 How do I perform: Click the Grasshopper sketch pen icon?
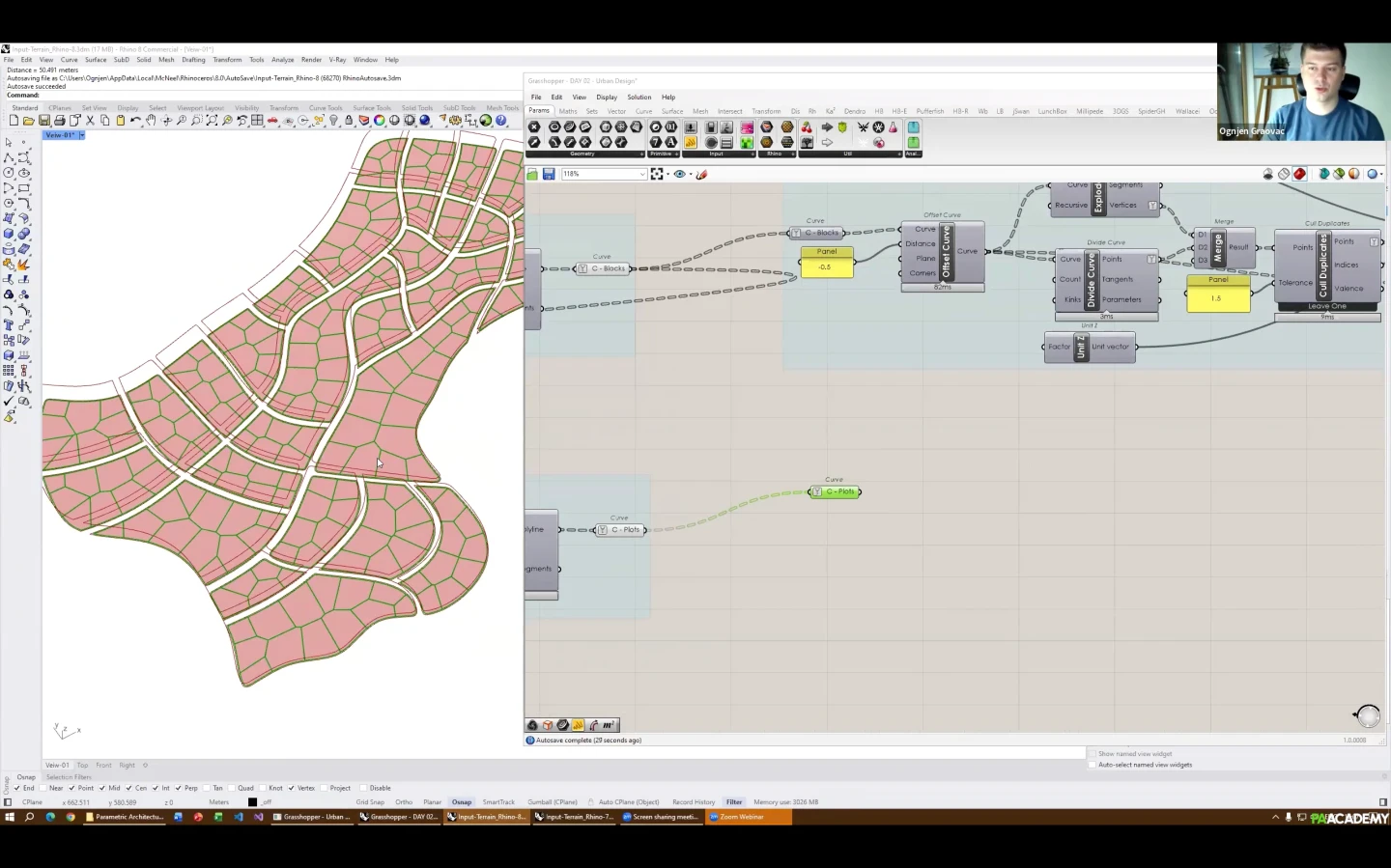tap(702, 174)
